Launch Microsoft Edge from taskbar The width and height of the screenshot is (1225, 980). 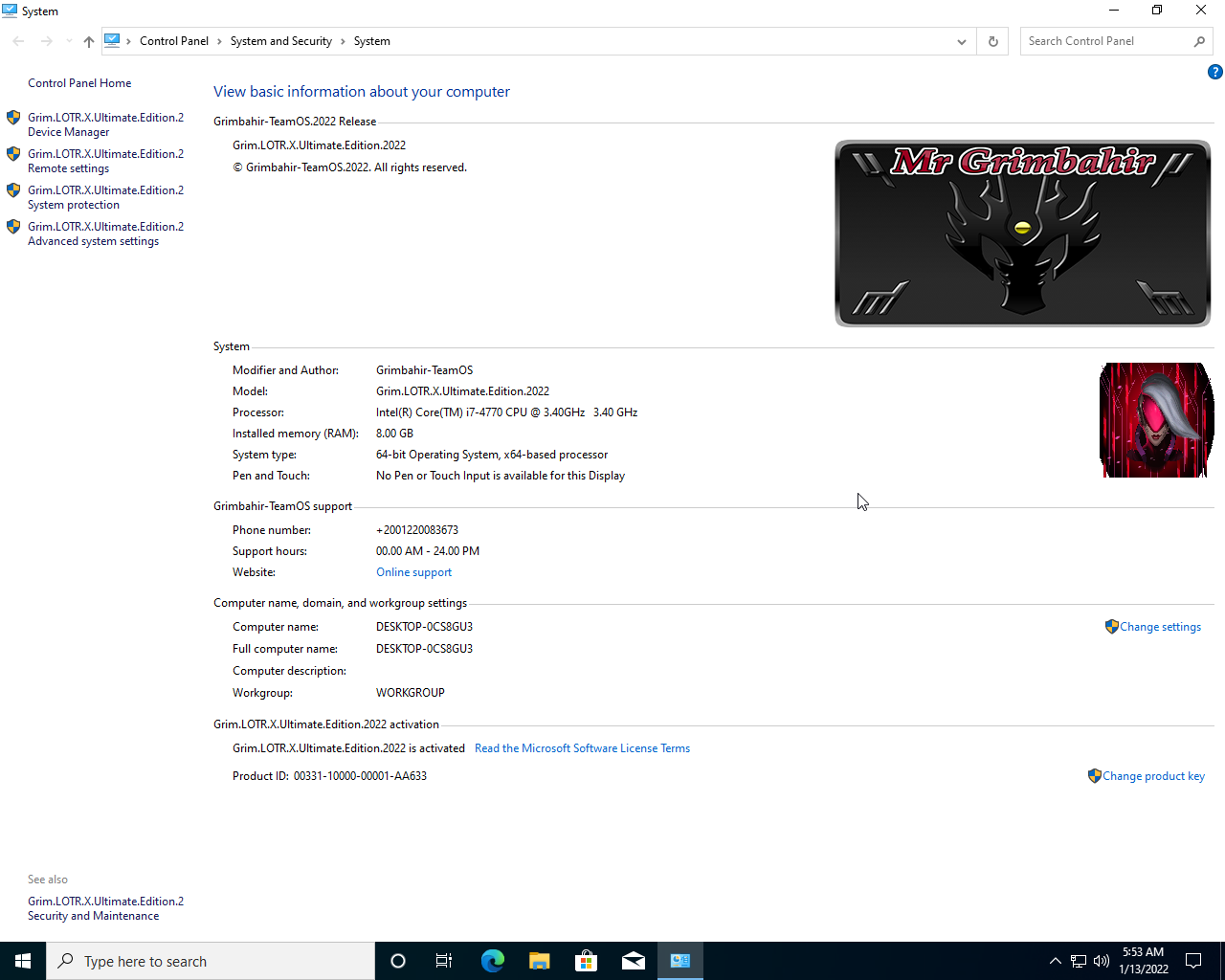click(x=493, y=961)
